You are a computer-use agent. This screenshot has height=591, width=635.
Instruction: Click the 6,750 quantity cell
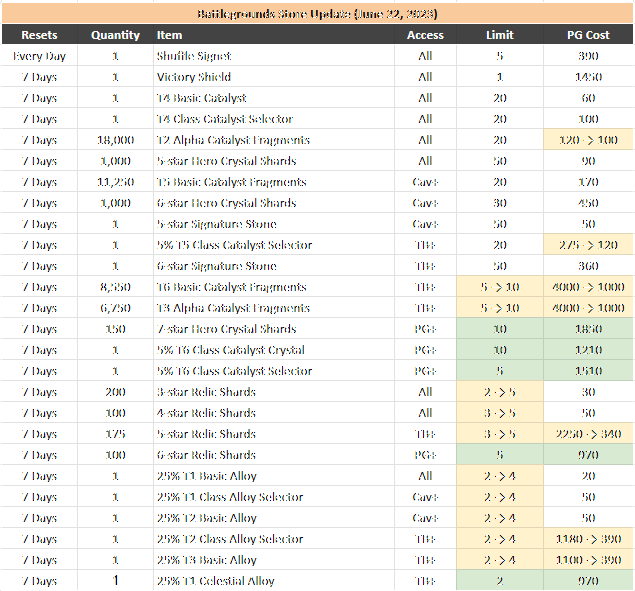tap(115, 308)
